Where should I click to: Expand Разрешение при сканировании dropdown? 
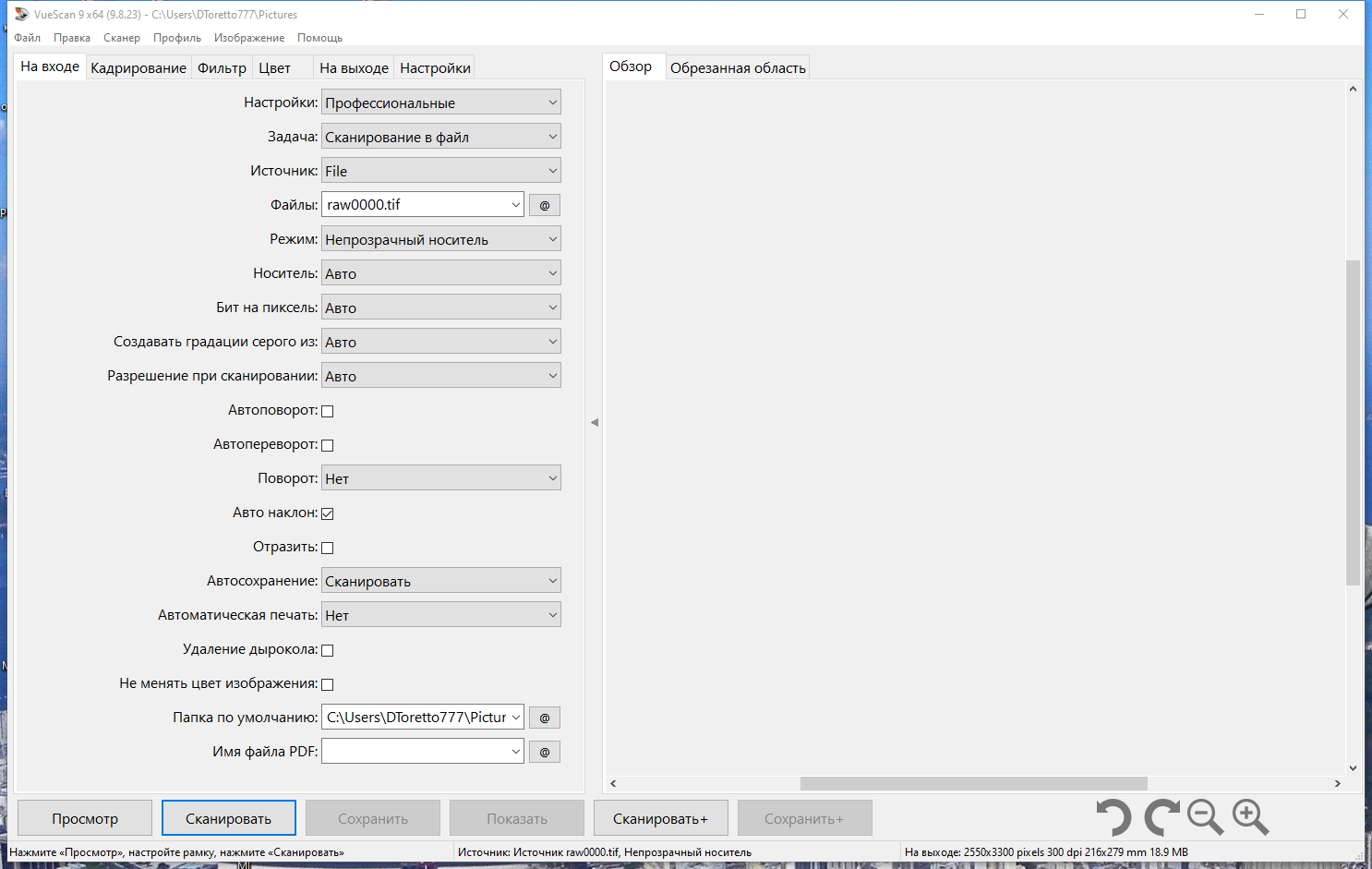coord(441,376)
